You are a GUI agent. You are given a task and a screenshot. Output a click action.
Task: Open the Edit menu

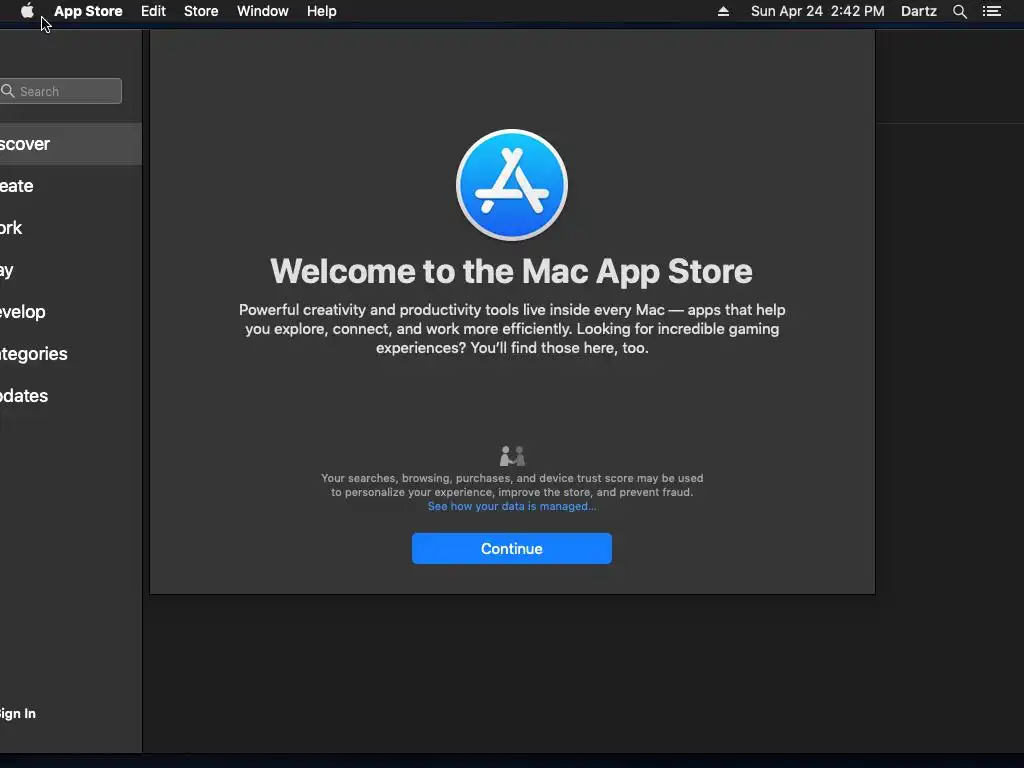[x=153, y=11]
